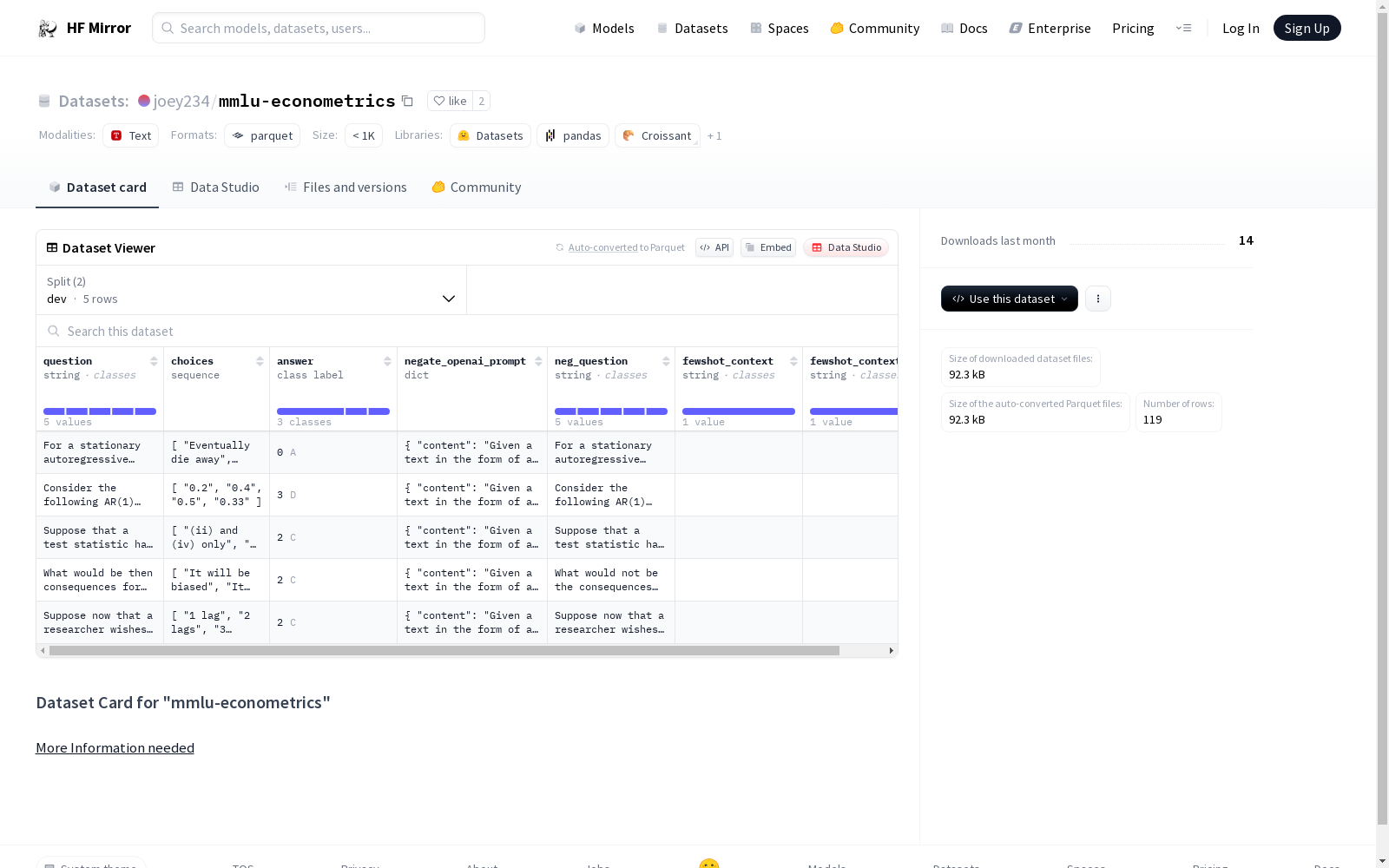Click the Embed button
The image size is (1389, 868).
click(x=768, y=247)
